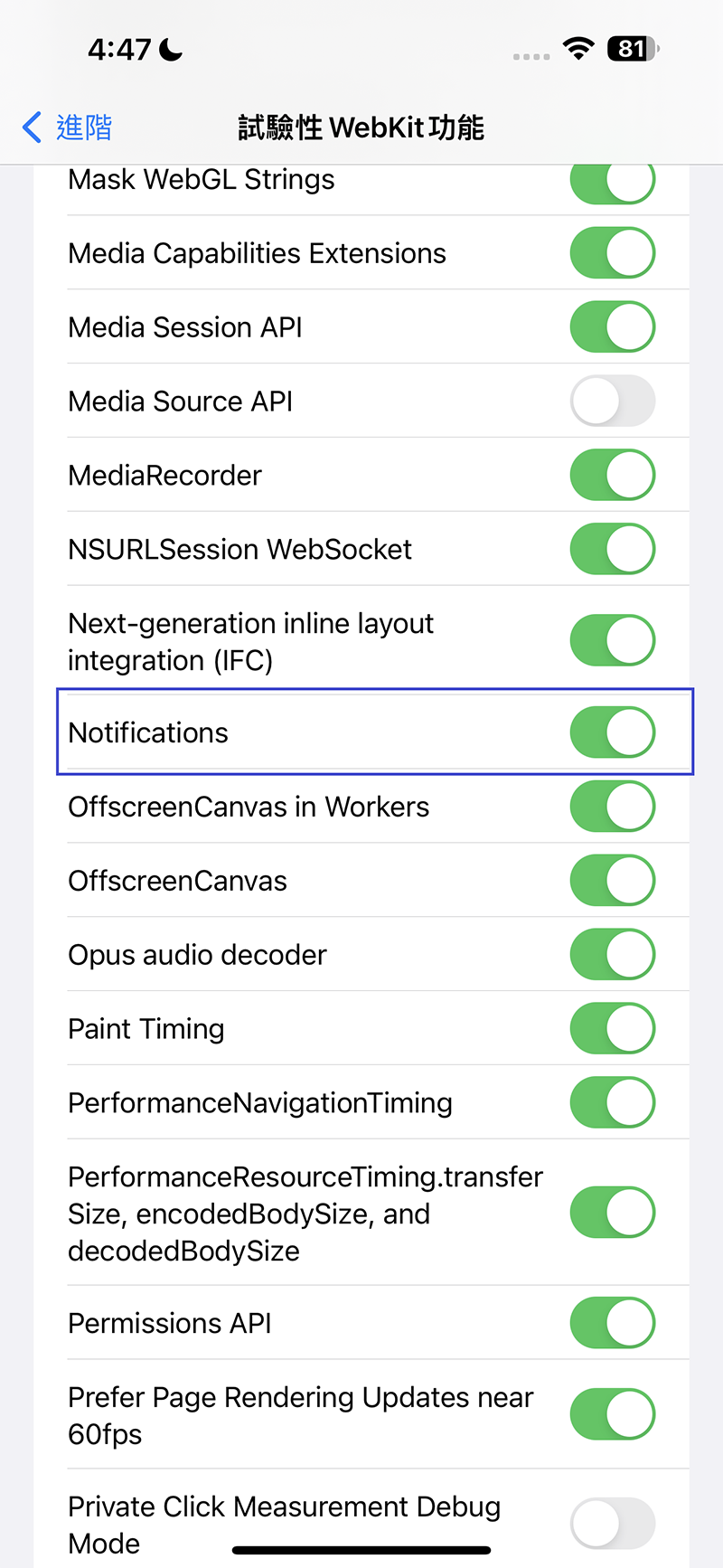Tap the battery level indicator

[633, 48]
